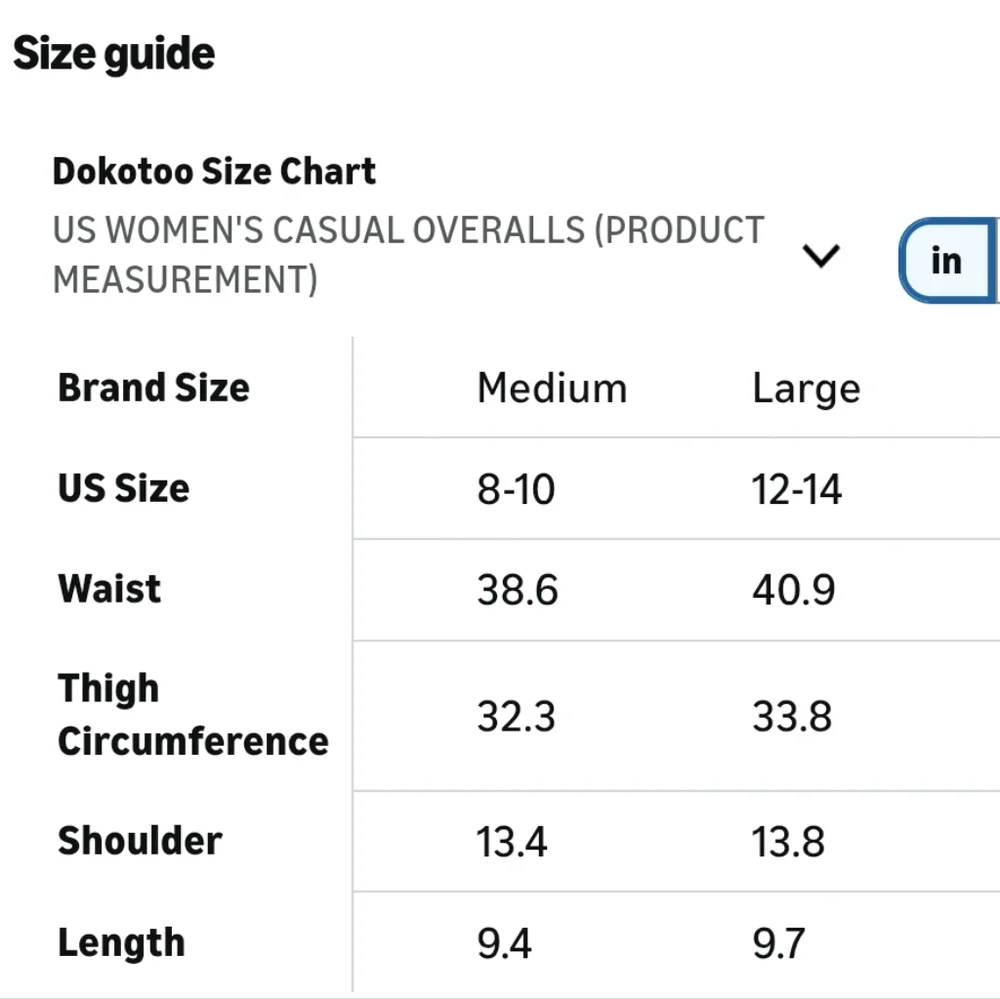
Task: Open the US Women's Casual Overalls selector
Action: coord(408,255)
